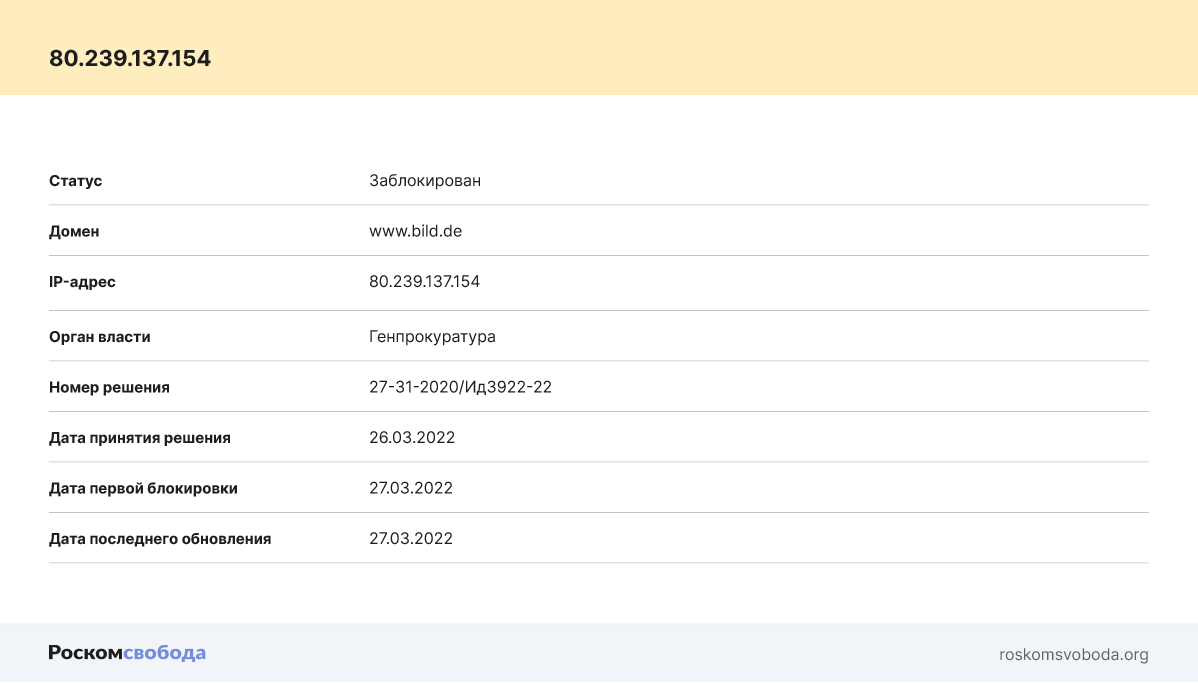
Task: Click the blue 'свобода' part of the logo
Action: (164, 653)
